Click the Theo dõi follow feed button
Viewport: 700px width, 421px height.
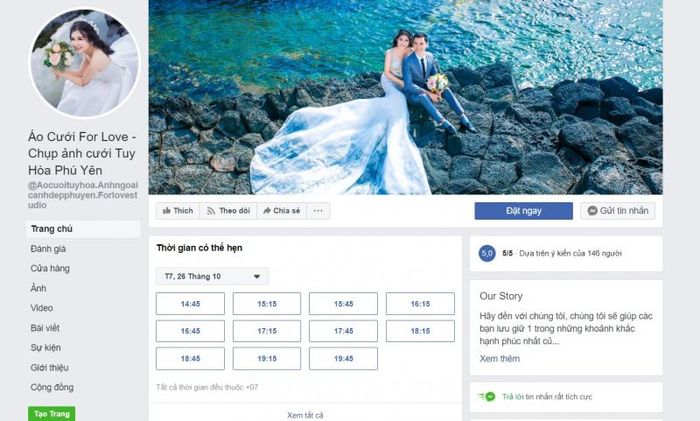click(228, 211)
